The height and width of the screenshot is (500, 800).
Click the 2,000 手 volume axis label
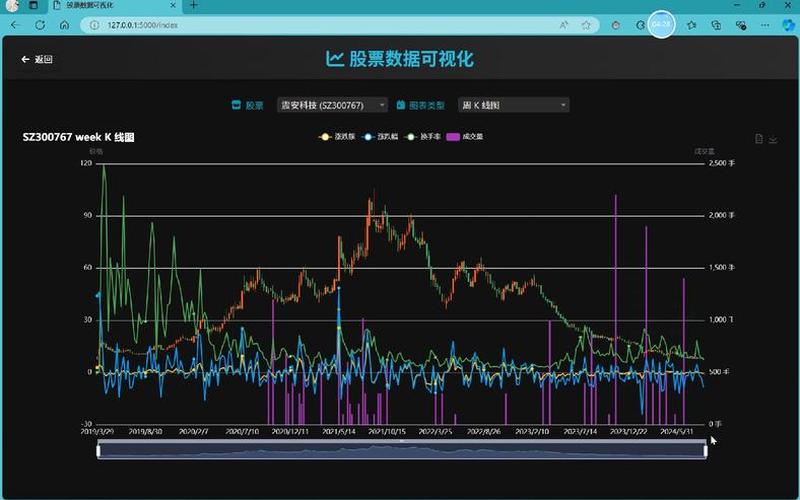tap(721, 215)
